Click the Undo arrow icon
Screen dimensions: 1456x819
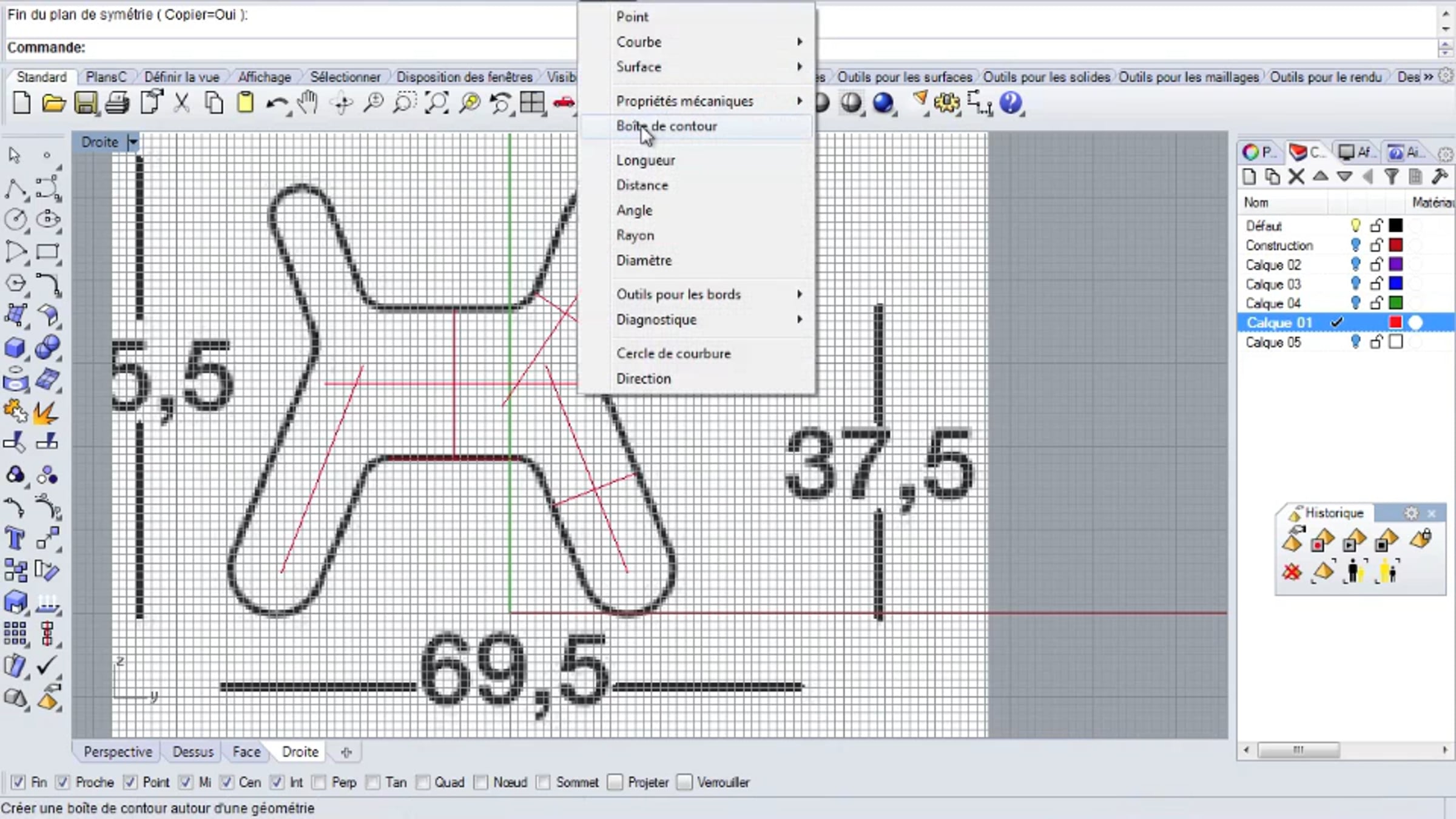[277, 103]
